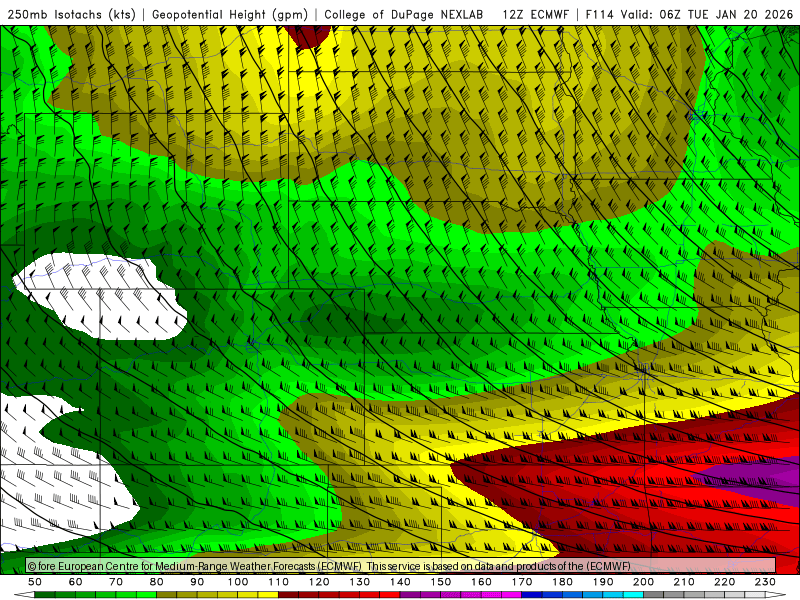Click the 190 value on the color scale

[603, 582]
